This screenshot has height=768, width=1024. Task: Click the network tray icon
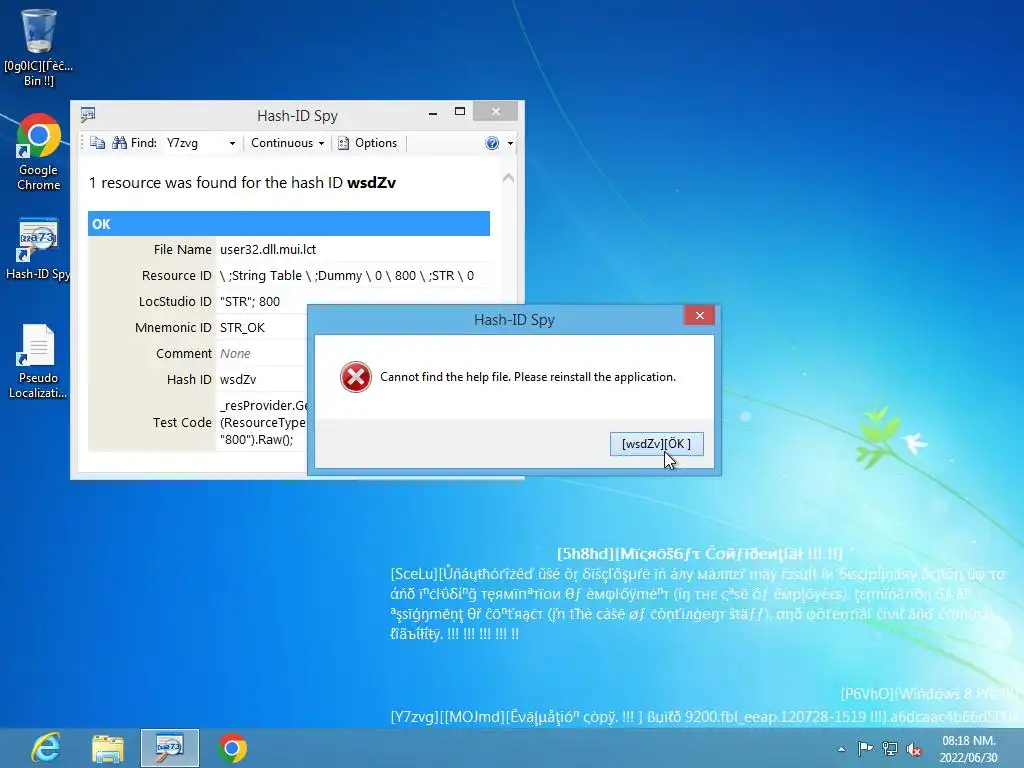tap(889, 749)
